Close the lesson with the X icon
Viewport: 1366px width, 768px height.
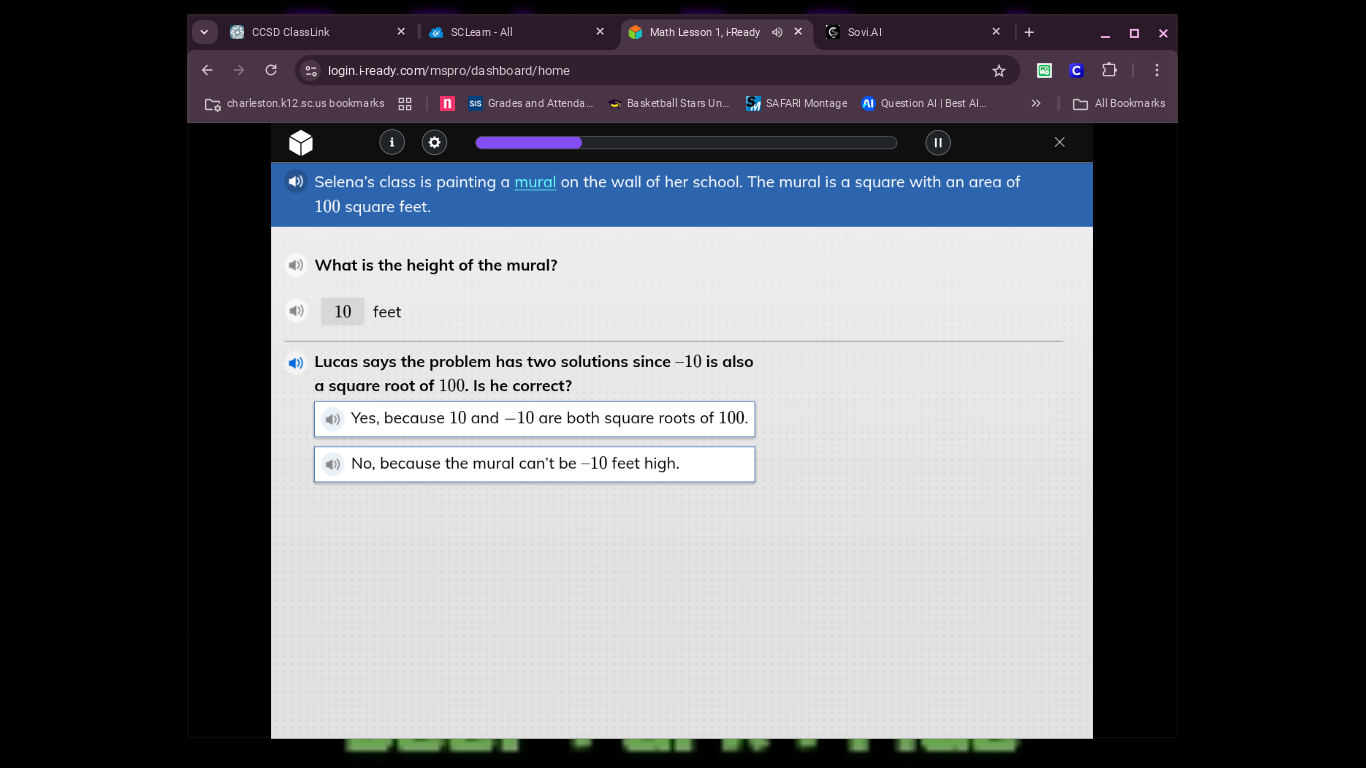click(1060, 142)
